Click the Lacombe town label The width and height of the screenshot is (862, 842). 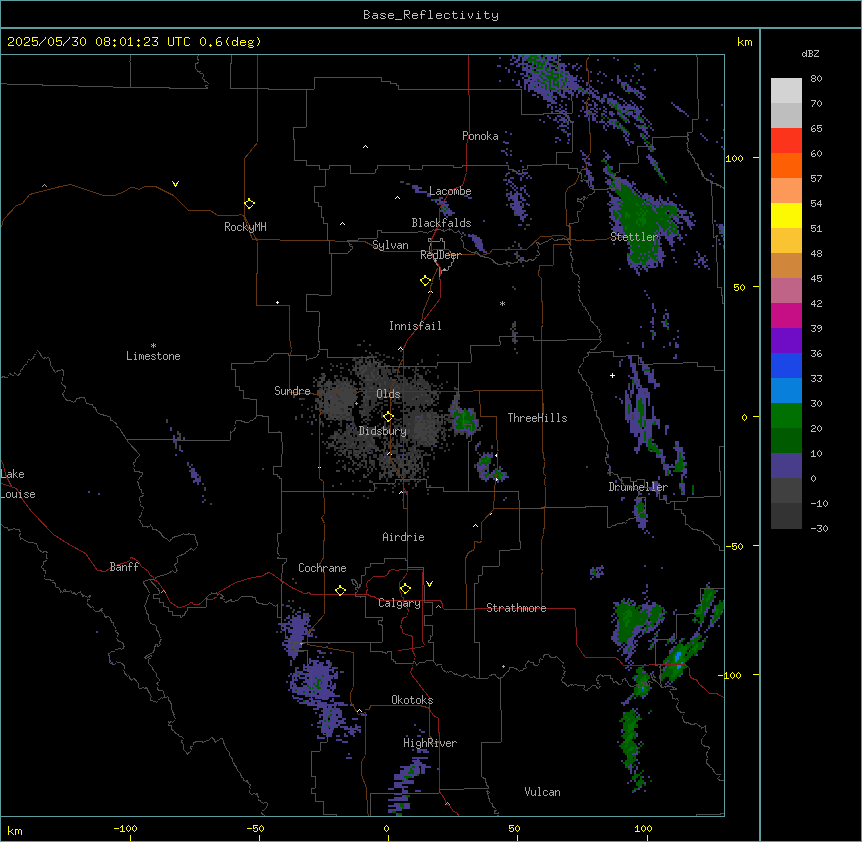(x=450, y=191)
